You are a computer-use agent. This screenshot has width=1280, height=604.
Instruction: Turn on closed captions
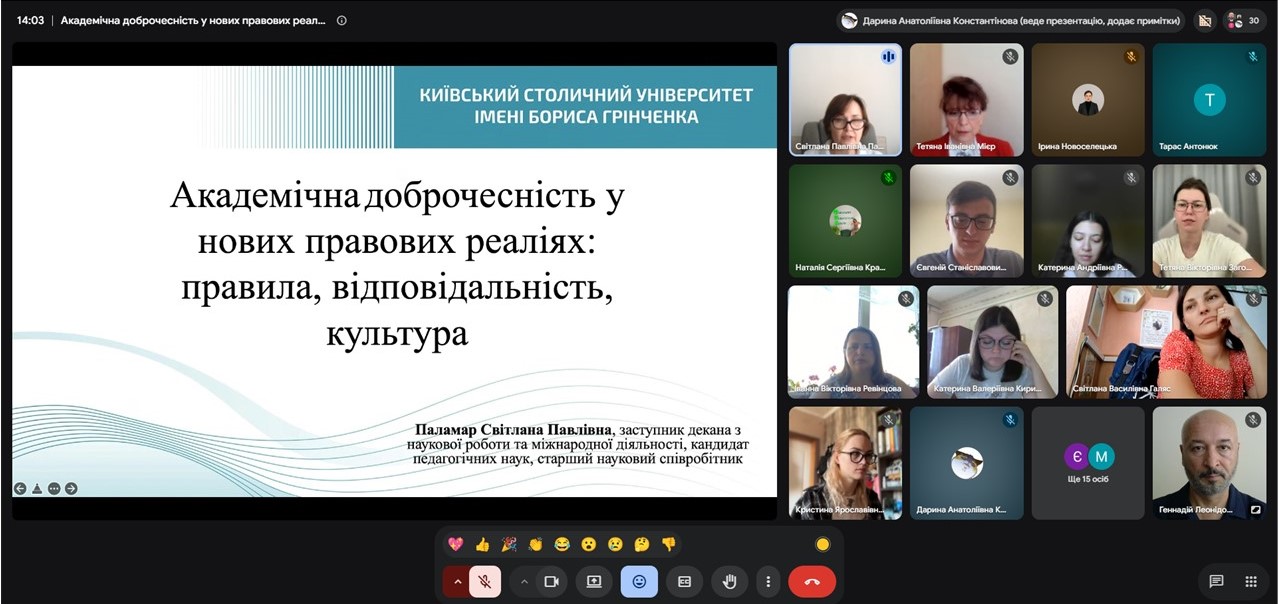(x=685, y=581)
